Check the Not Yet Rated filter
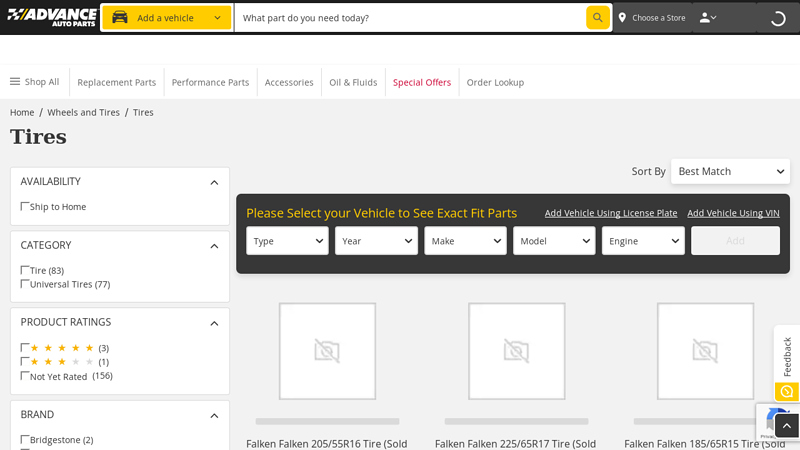 coord(24,376)
